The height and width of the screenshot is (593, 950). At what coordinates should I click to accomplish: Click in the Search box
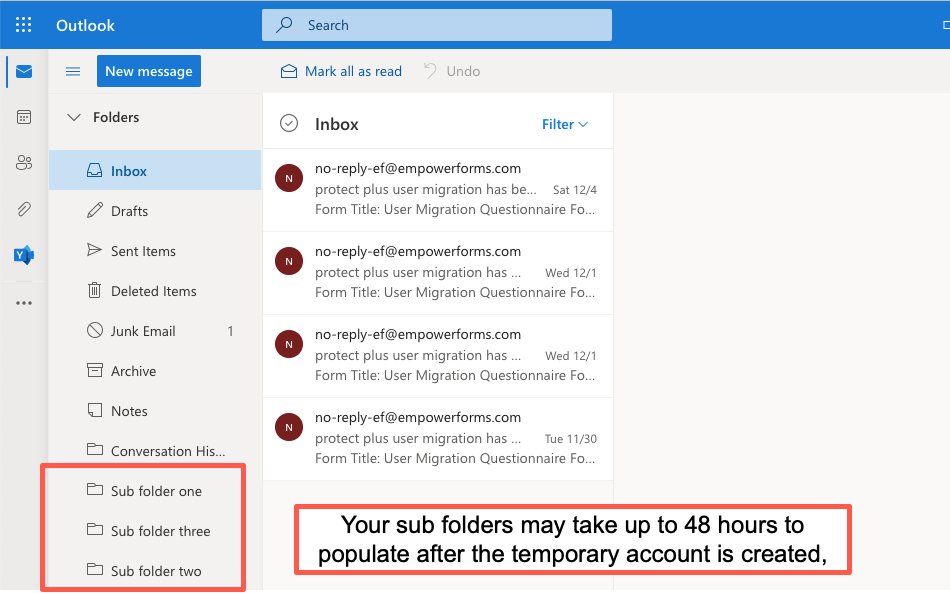(437, 25)
